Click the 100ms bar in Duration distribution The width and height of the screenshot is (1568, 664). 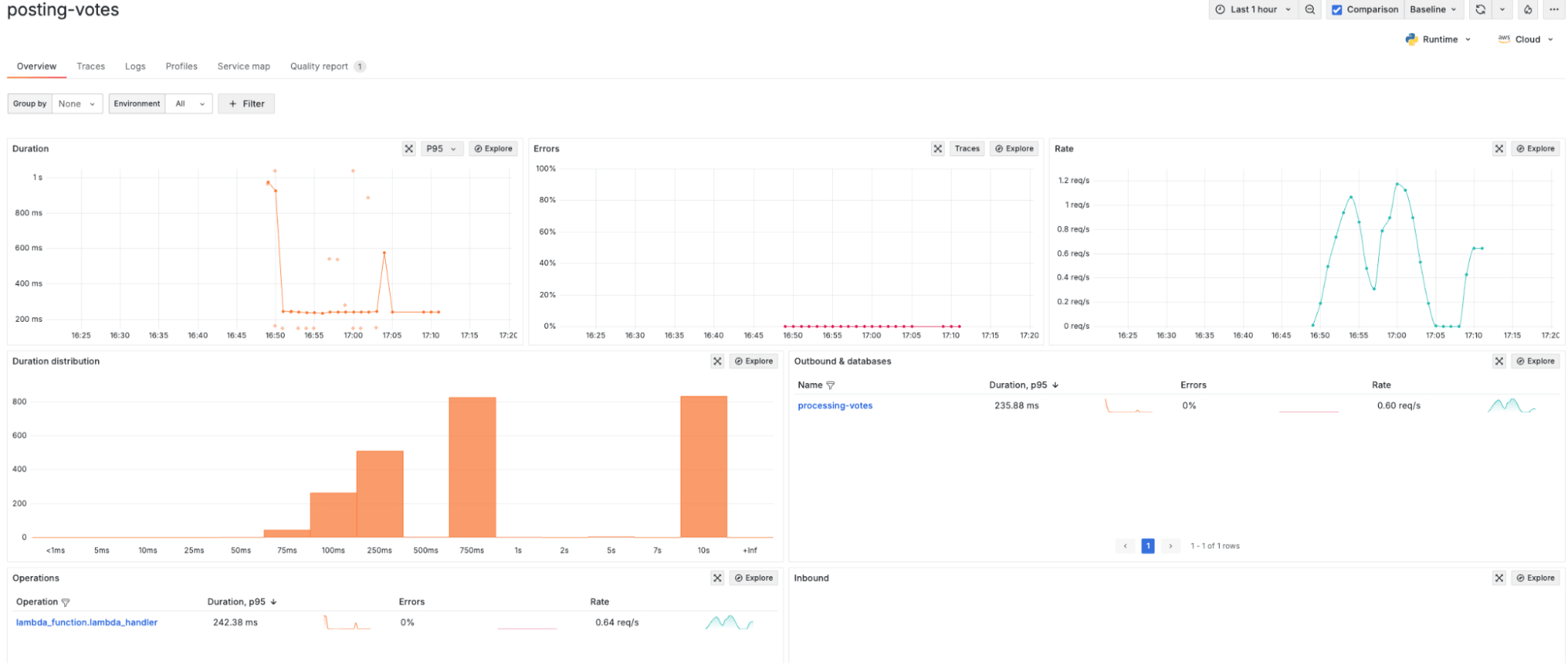[x=333, y=515]
